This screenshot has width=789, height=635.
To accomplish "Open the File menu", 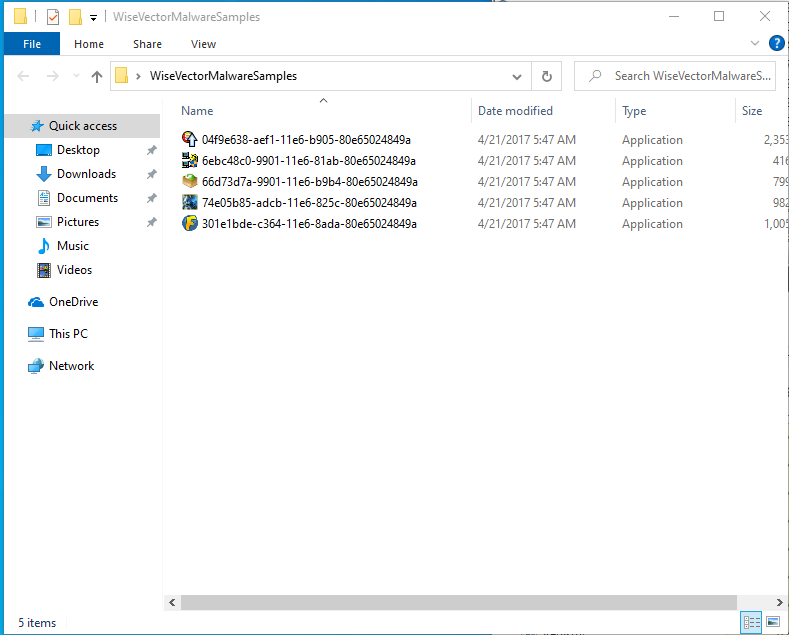I will point(32,44).
